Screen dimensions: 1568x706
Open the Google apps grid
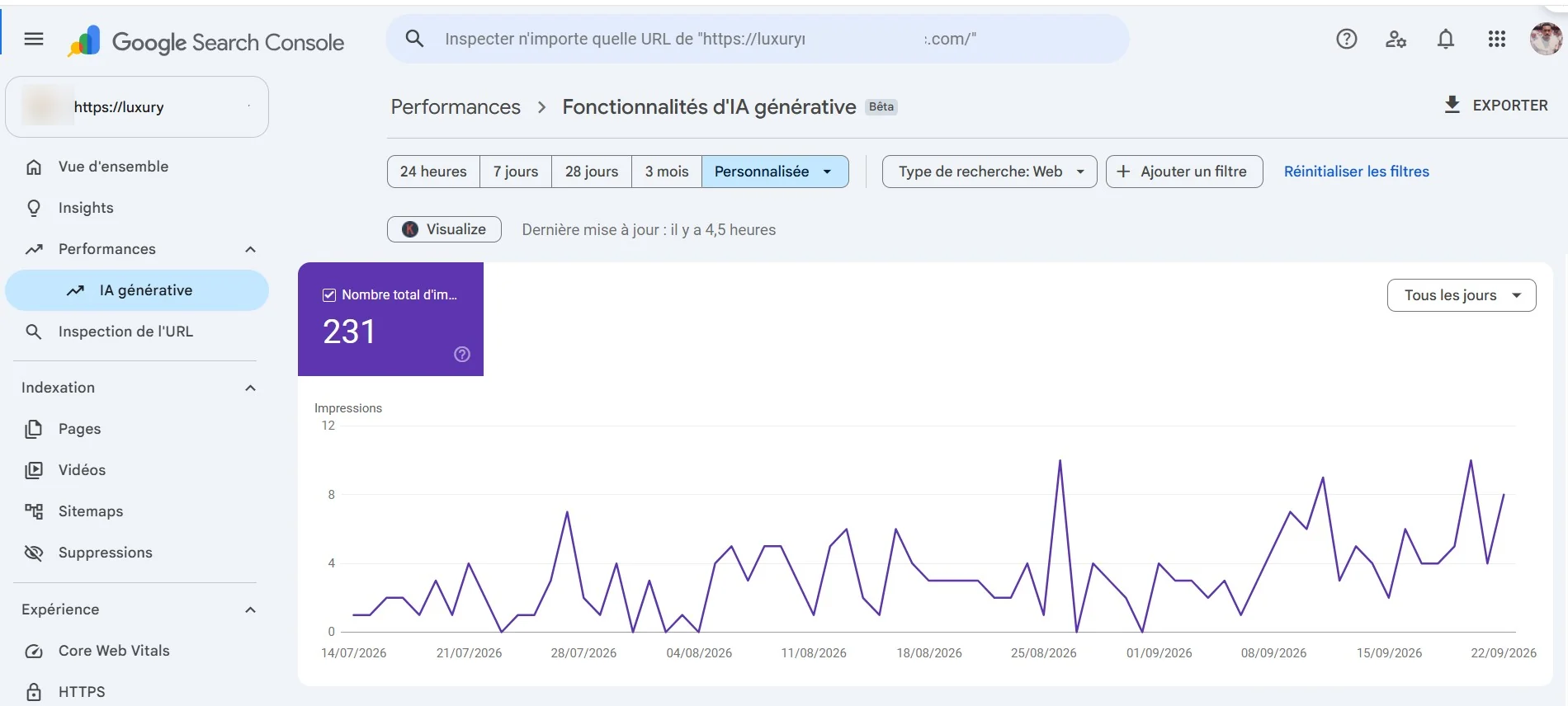point(1497,39)
